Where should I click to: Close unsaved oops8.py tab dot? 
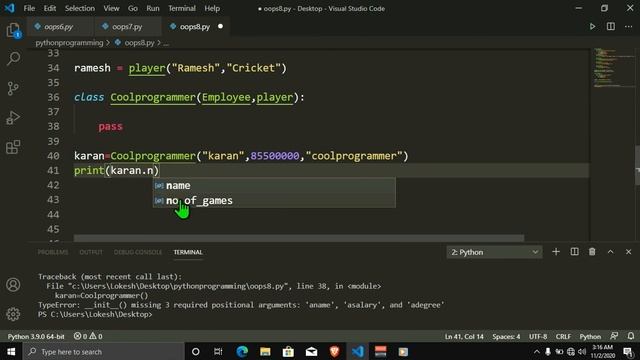point(220,27)
